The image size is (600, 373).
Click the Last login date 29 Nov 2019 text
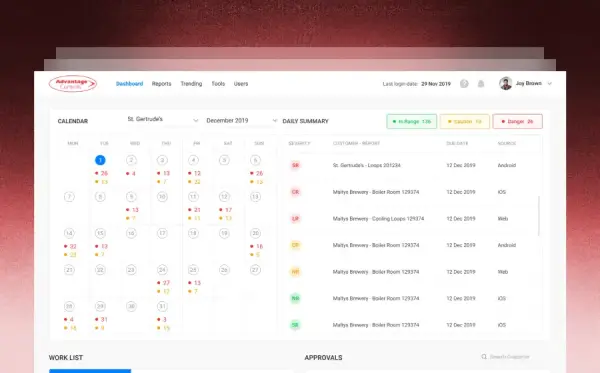417,84
